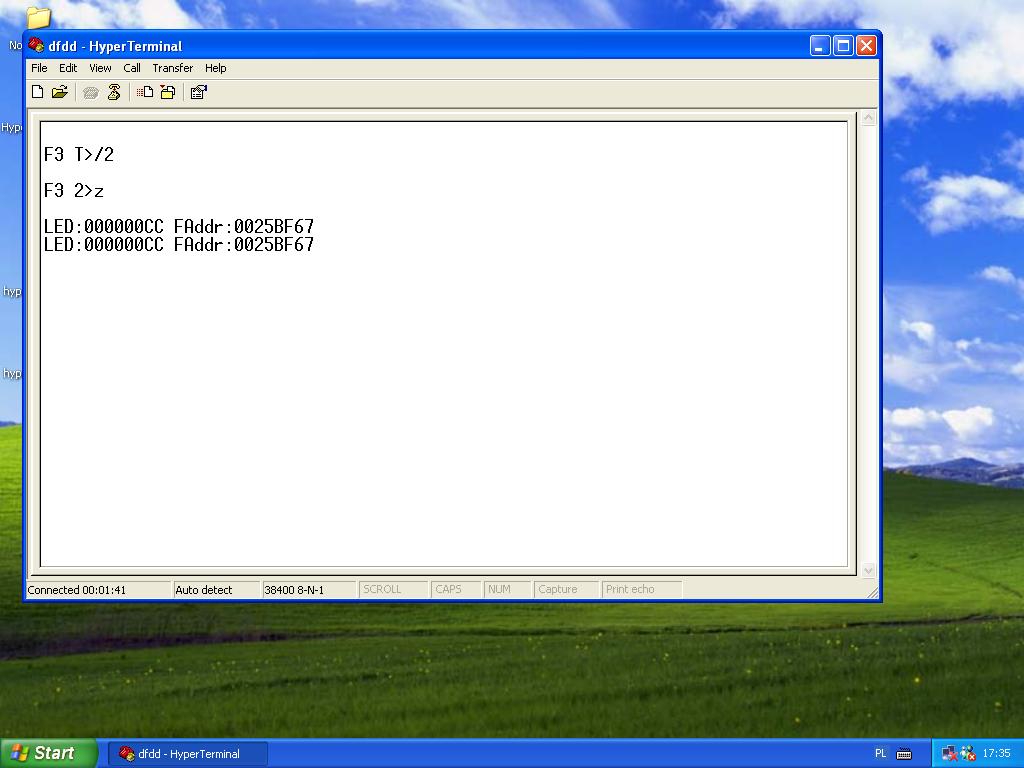1024x768 pixels.
Task: Click the 'F3 2>z' terminal line
Action: (x=74, y=191)
